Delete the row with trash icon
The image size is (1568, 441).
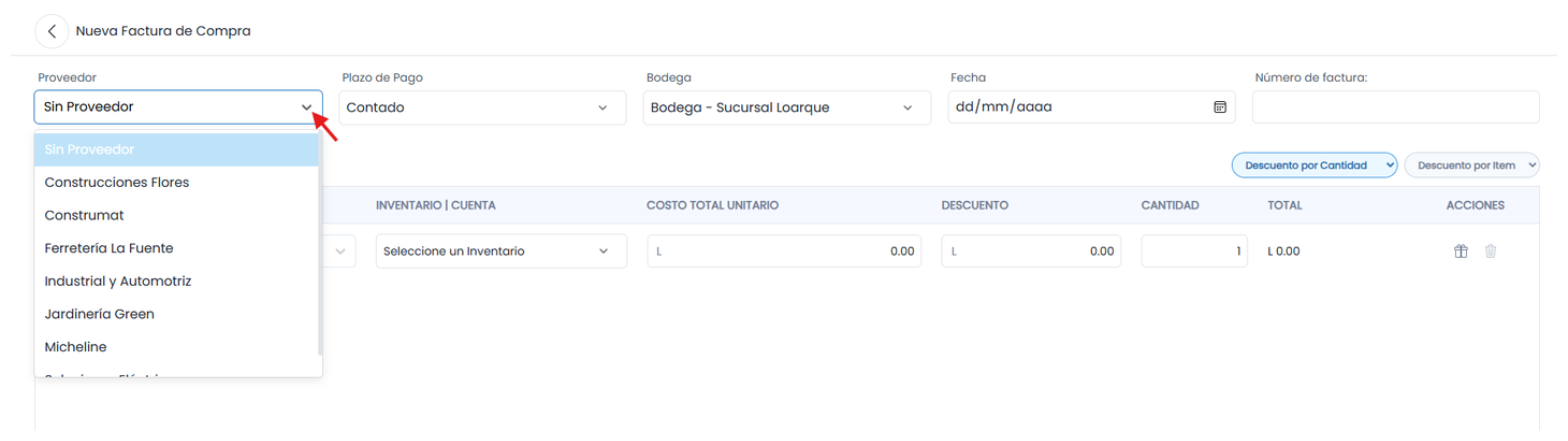coord(1490,251)
